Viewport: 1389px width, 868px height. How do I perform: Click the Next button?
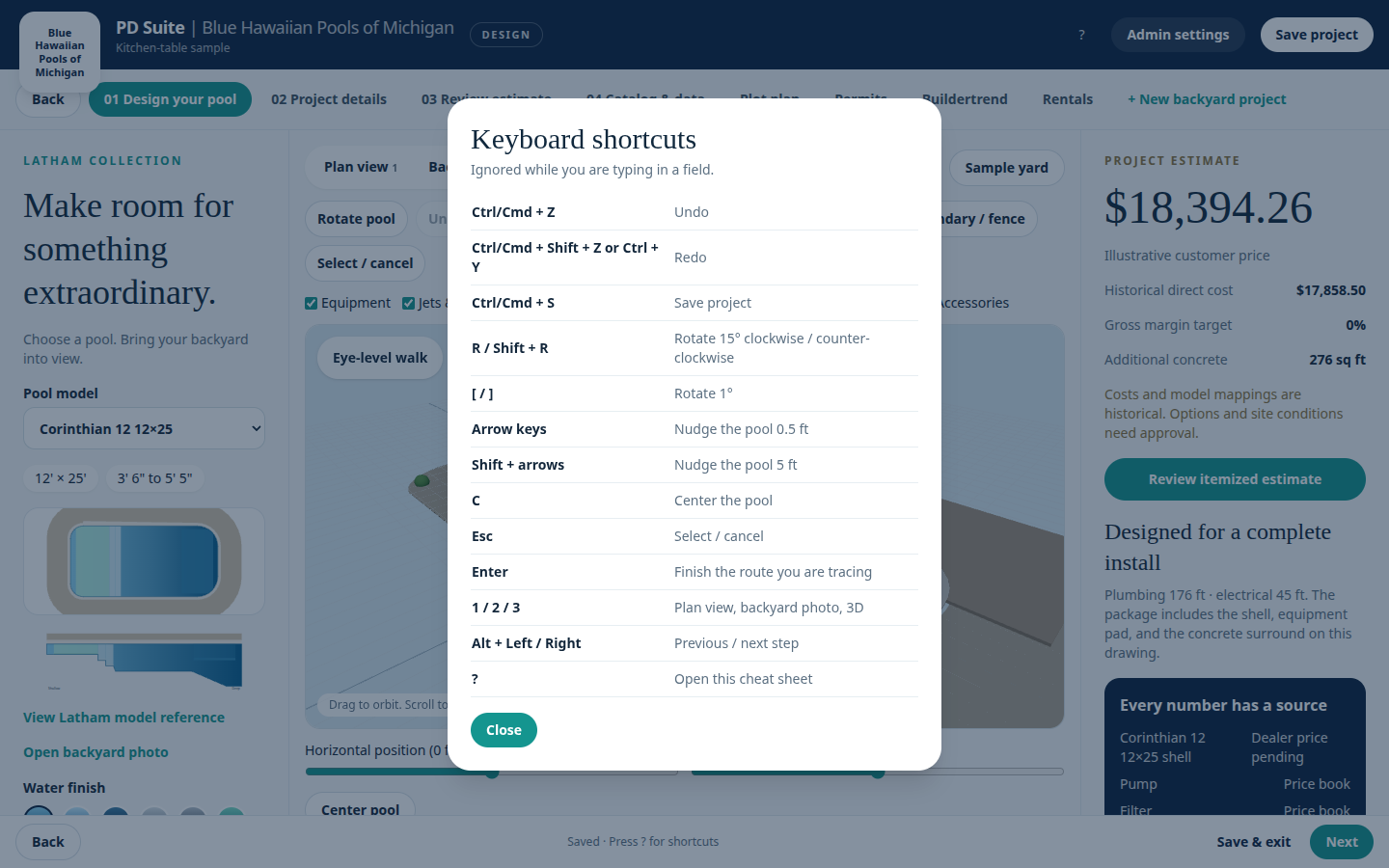point(1342,842)
